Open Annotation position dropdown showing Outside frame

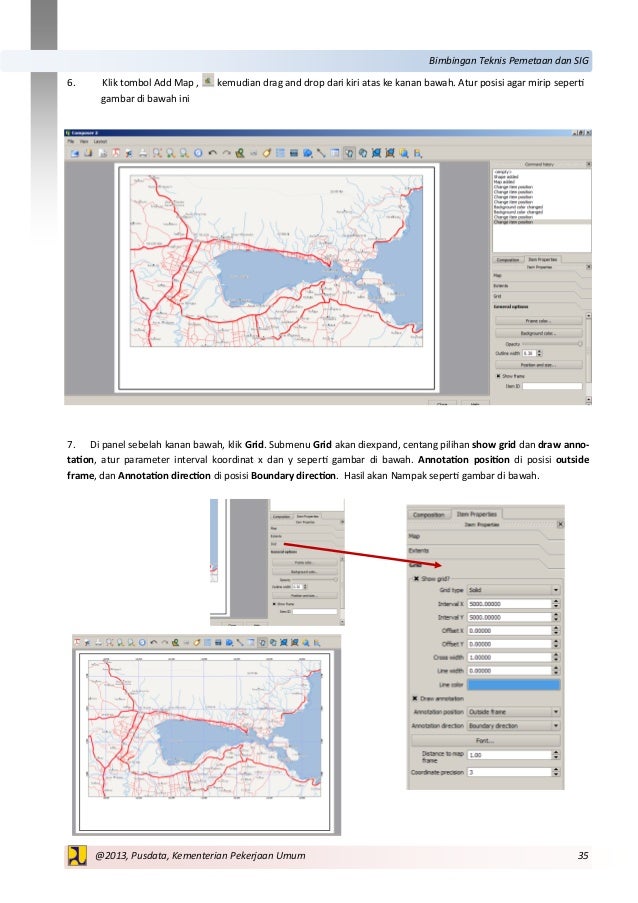point(513,712)
